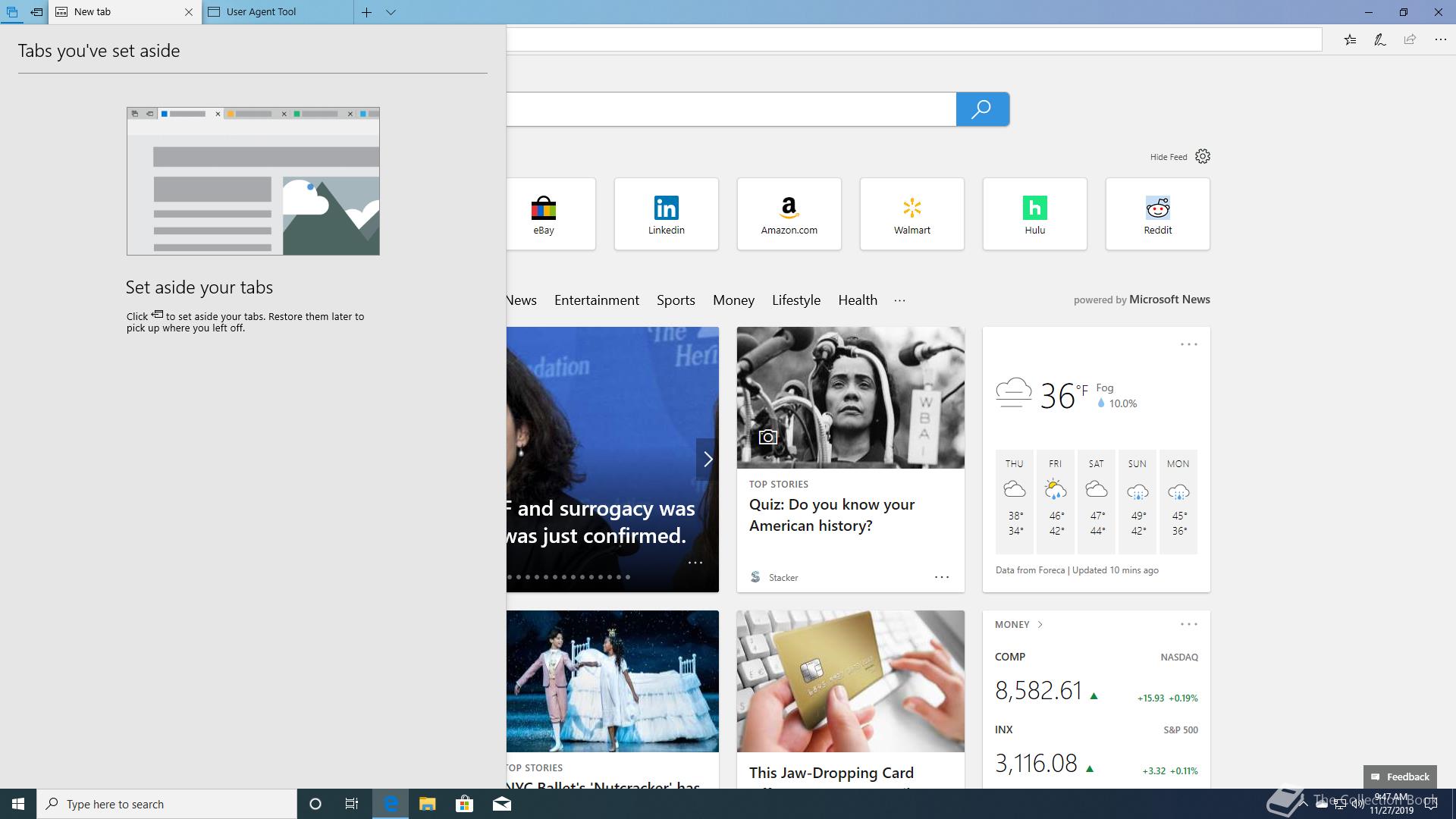Click the taskbar search box

point(167,804)
